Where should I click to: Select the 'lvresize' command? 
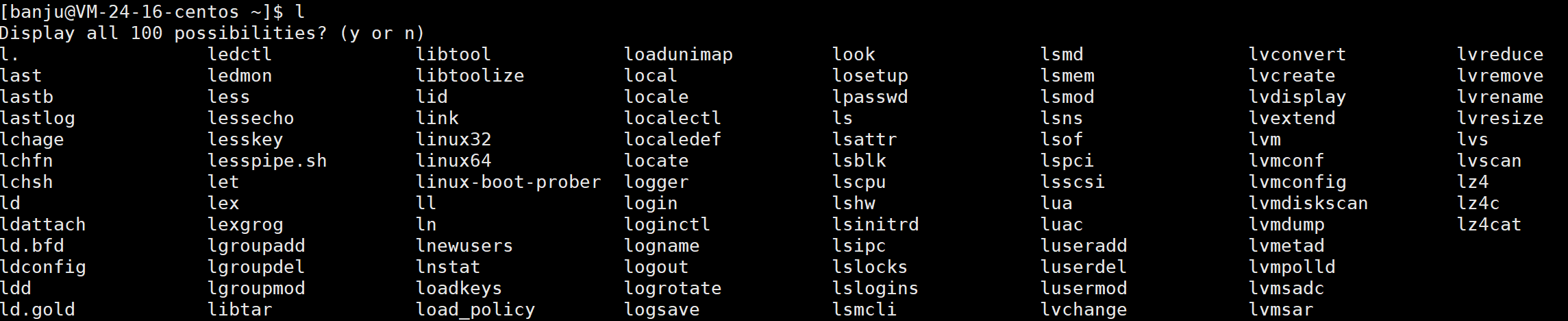pos(1500,118)
